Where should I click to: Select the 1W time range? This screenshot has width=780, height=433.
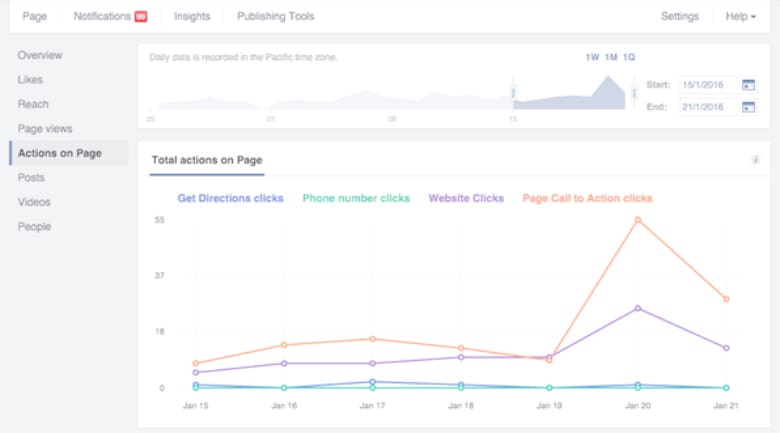tap(592, 57)
